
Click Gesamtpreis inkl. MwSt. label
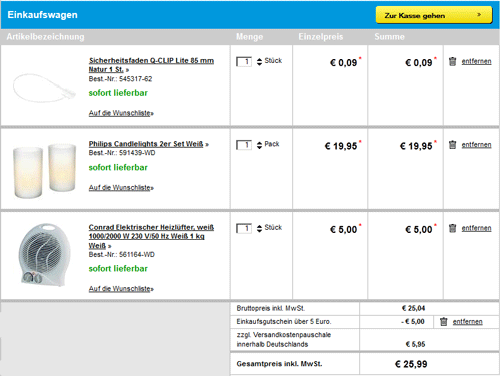(x=279, y=364)
